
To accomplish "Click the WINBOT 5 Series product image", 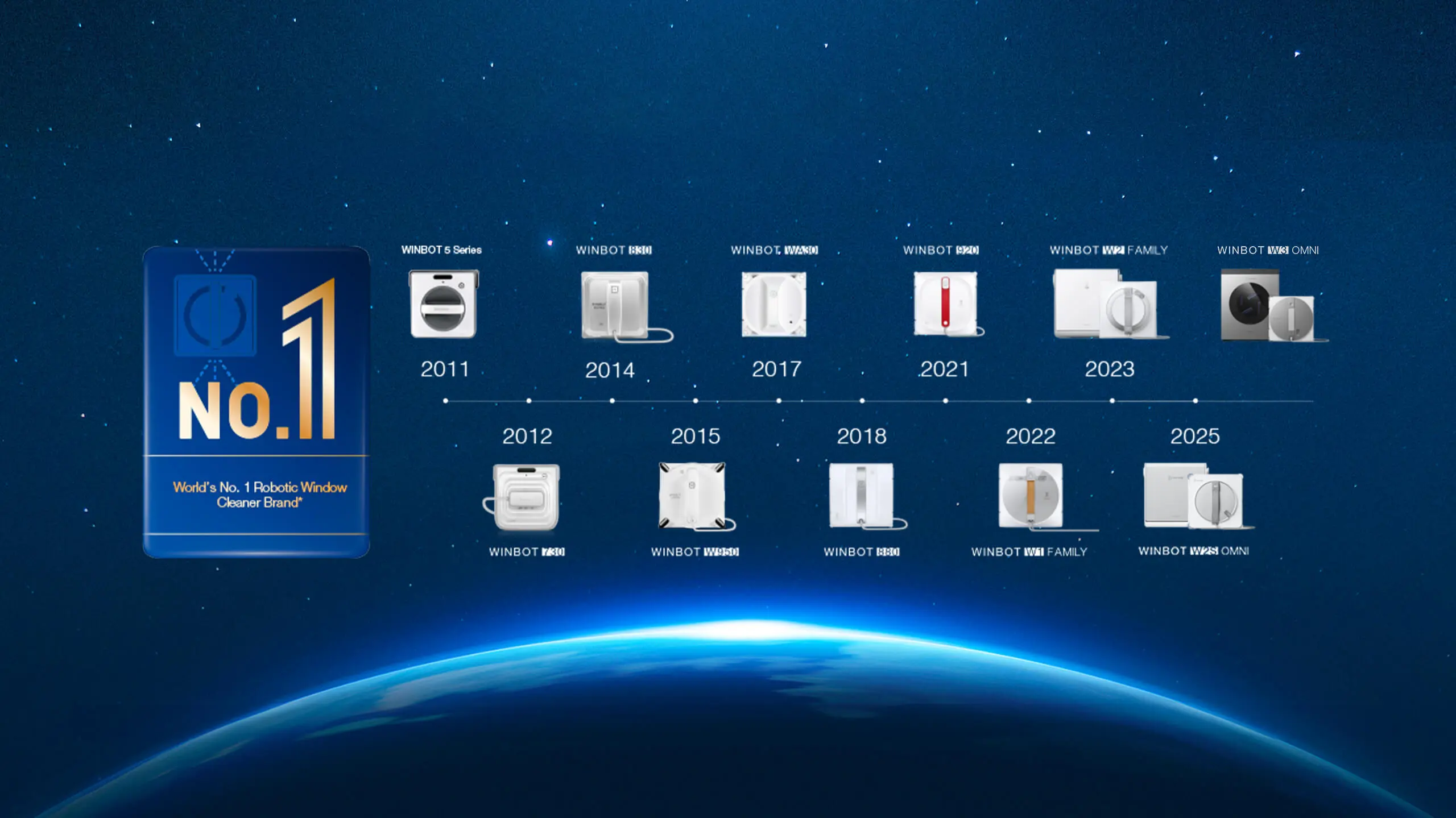I will coord(444,304).
